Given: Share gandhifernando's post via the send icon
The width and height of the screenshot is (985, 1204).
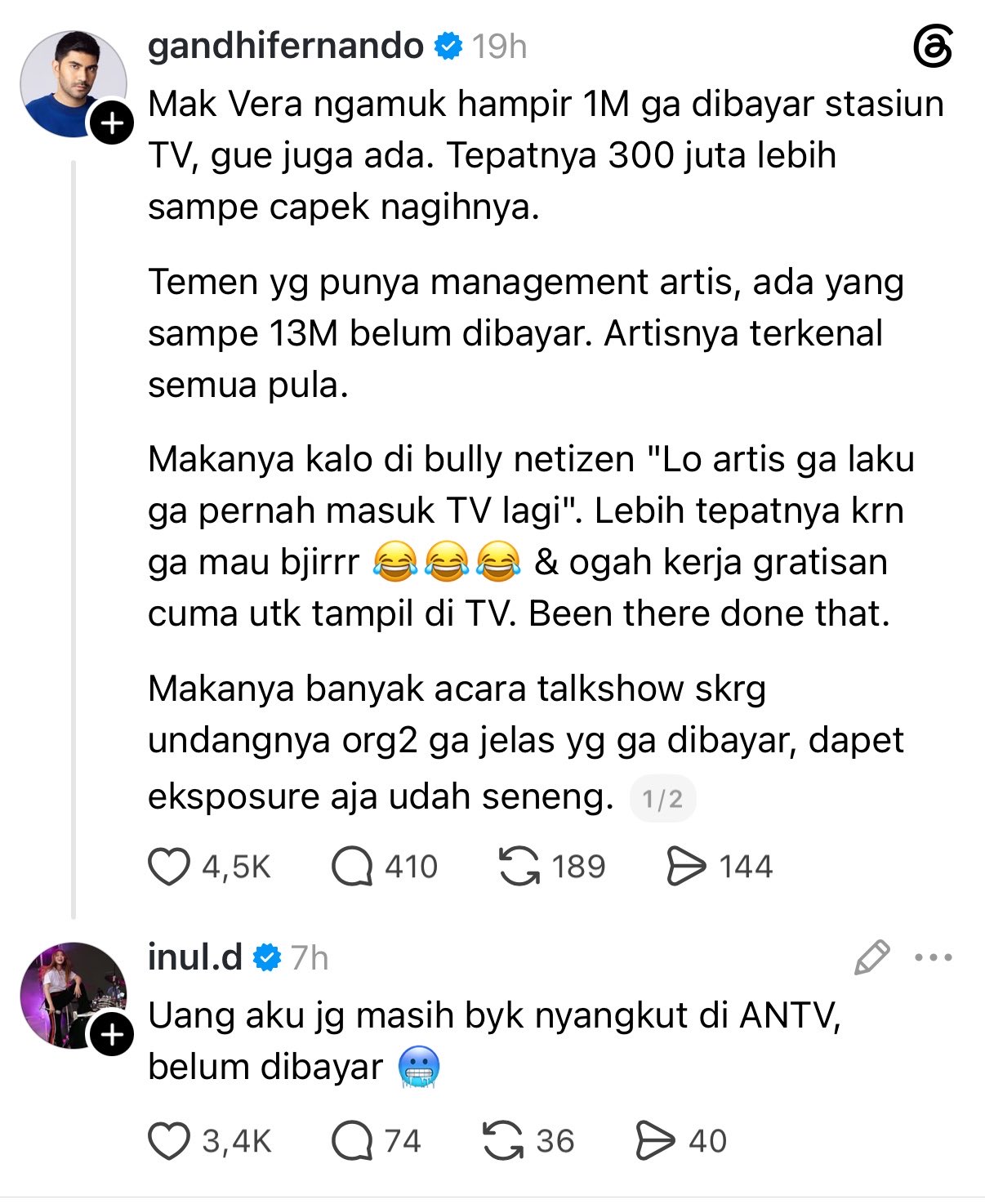Looking at the screenshot, I should tap(686, 867).
